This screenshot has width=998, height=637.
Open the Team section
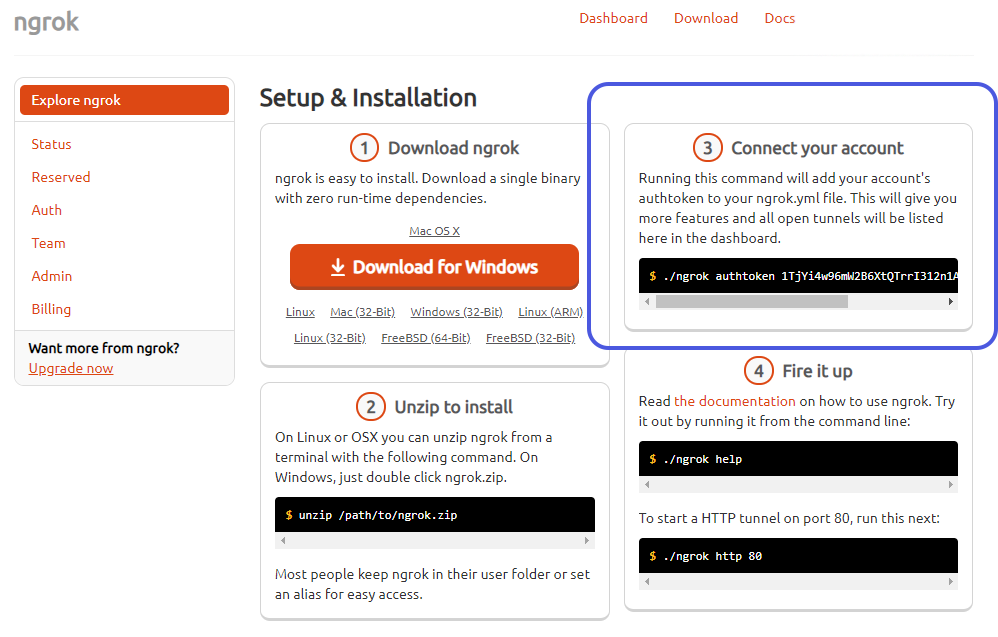click(48, 243)
